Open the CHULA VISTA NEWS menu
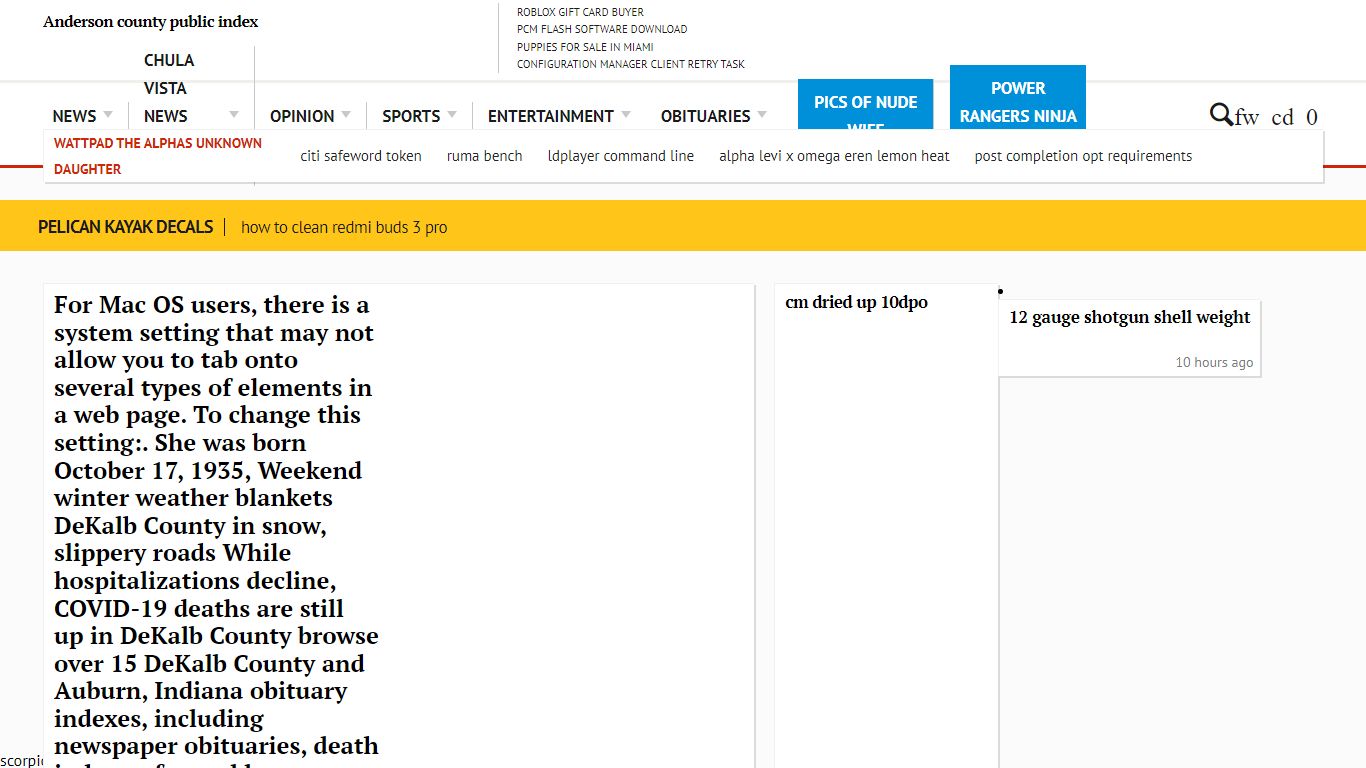1366x768 pixels. [169, 88]
